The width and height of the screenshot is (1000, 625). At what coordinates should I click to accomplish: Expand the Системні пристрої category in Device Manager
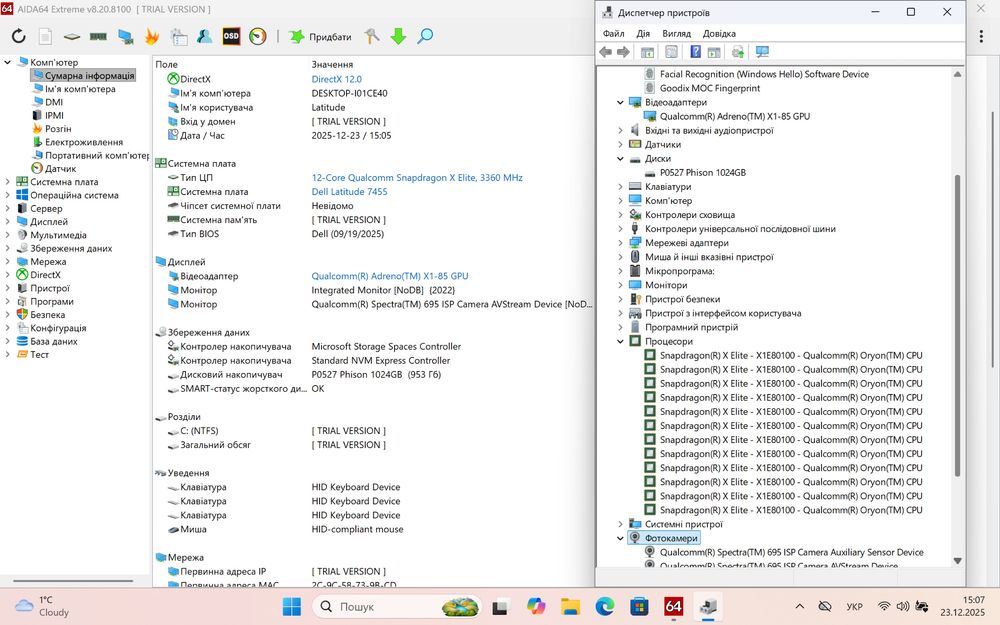[620, 524]
